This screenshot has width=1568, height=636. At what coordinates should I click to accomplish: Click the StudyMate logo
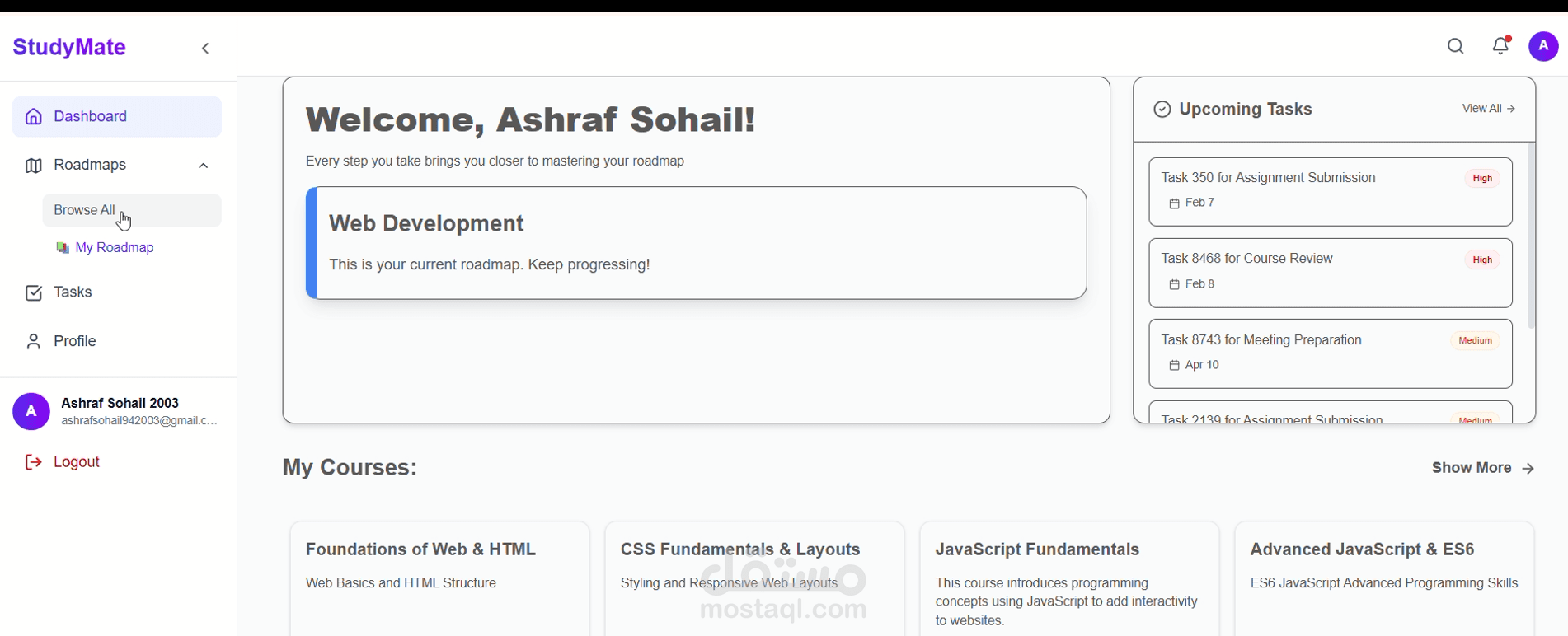pyautogui.click(x=69, y=47)
